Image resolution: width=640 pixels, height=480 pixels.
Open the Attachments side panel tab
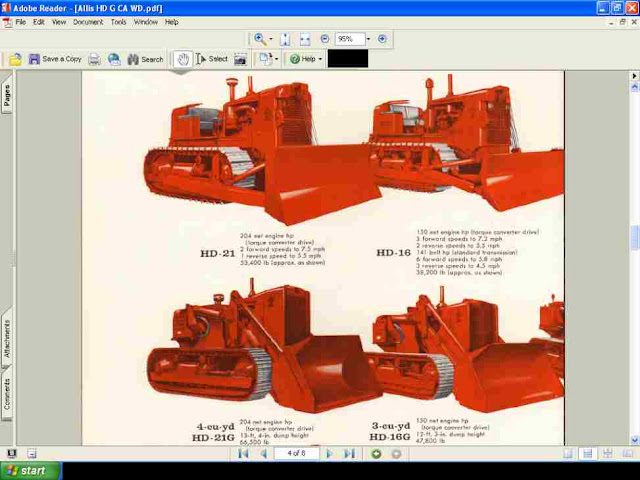click(x=7, y=339)
